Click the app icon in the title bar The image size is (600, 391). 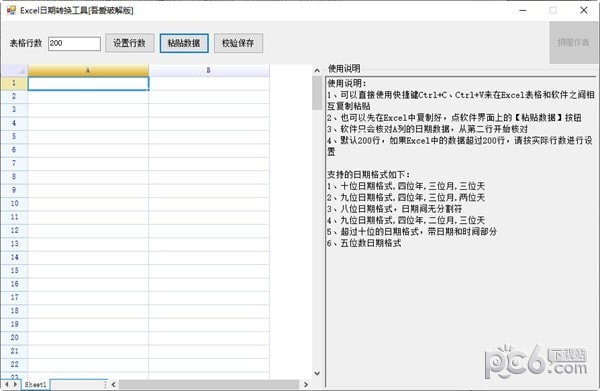pos(11,10)
